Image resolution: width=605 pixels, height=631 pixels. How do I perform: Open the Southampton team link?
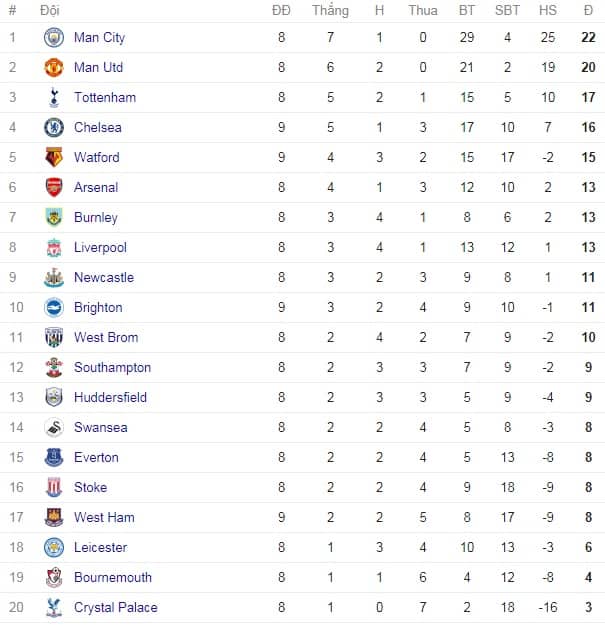(112, 368)
